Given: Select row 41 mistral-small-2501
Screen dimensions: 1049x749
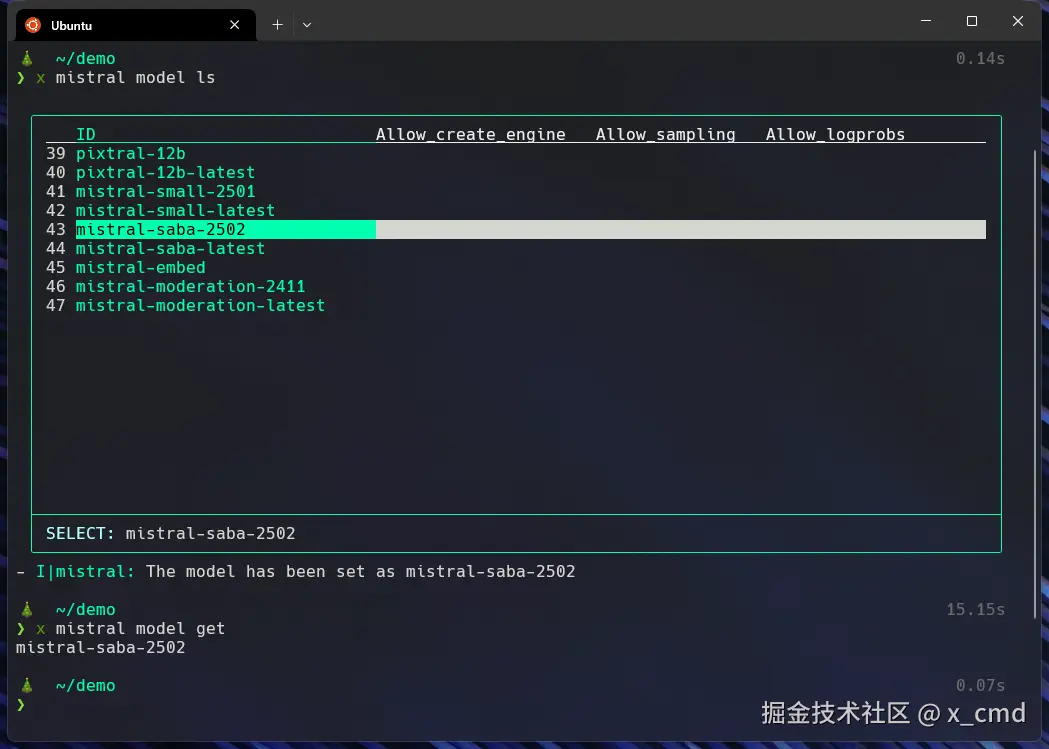Looking at the screenshot, I should tap(516, 191).
